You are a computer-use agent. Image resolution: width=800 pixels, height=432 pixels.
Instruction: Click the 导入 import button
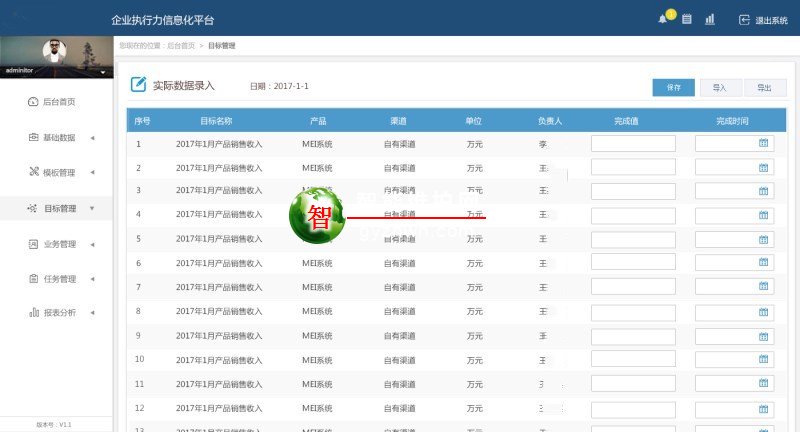tap(720, 88)
